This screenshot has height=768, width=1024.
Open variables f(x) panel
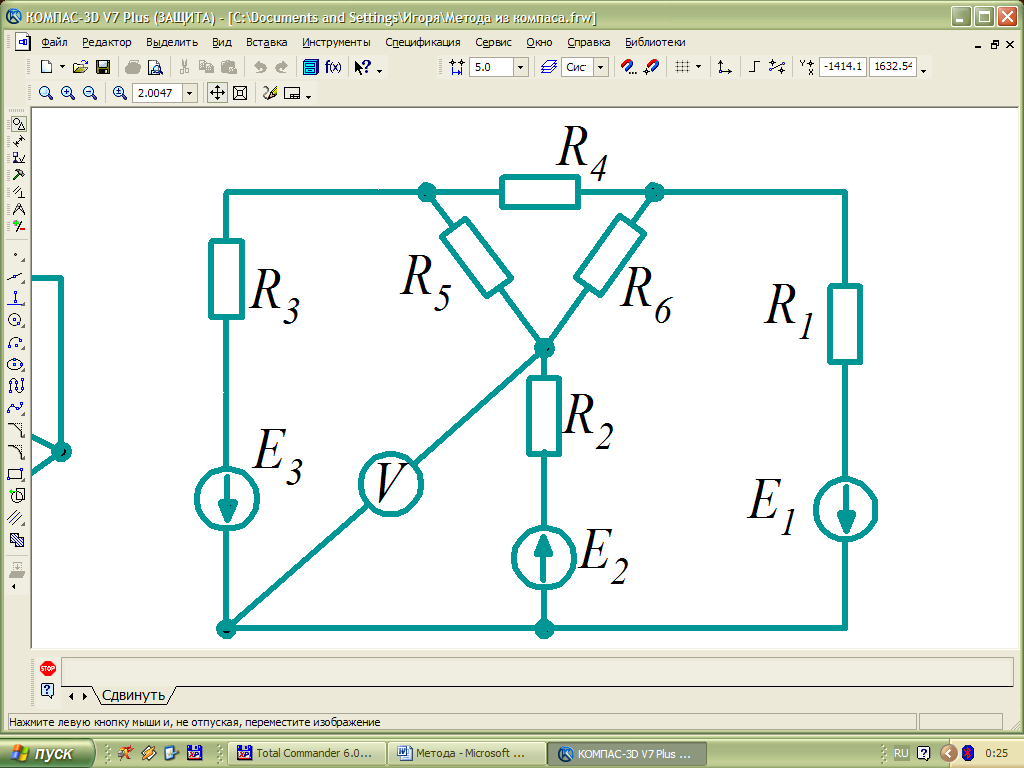(333, 67)
